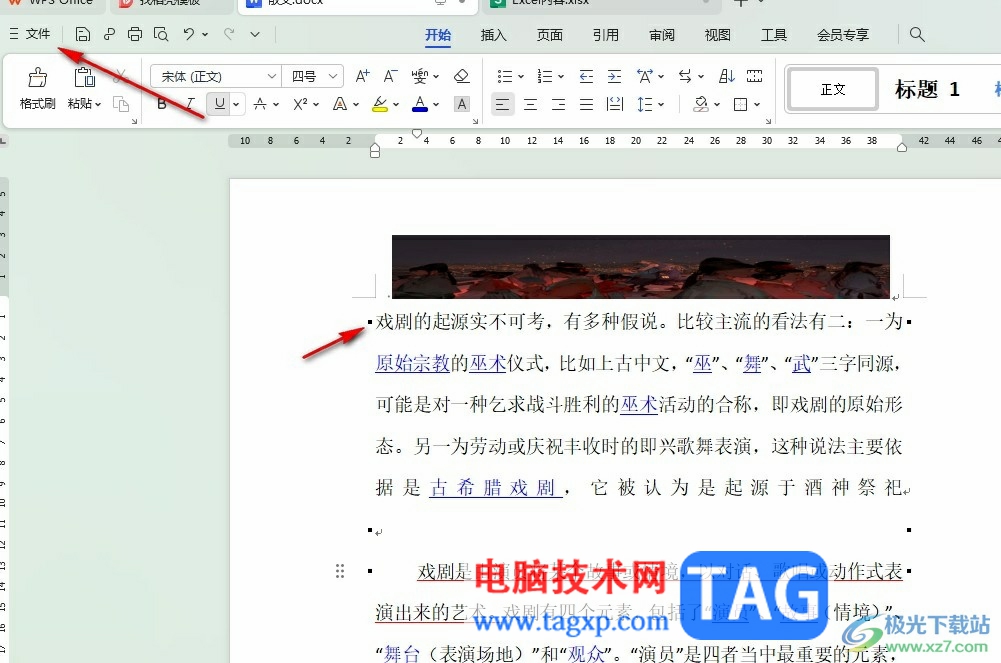Expand the font color dropdown arrow
The width and height of the screenshot is (1001, 663).
point(436,104)
